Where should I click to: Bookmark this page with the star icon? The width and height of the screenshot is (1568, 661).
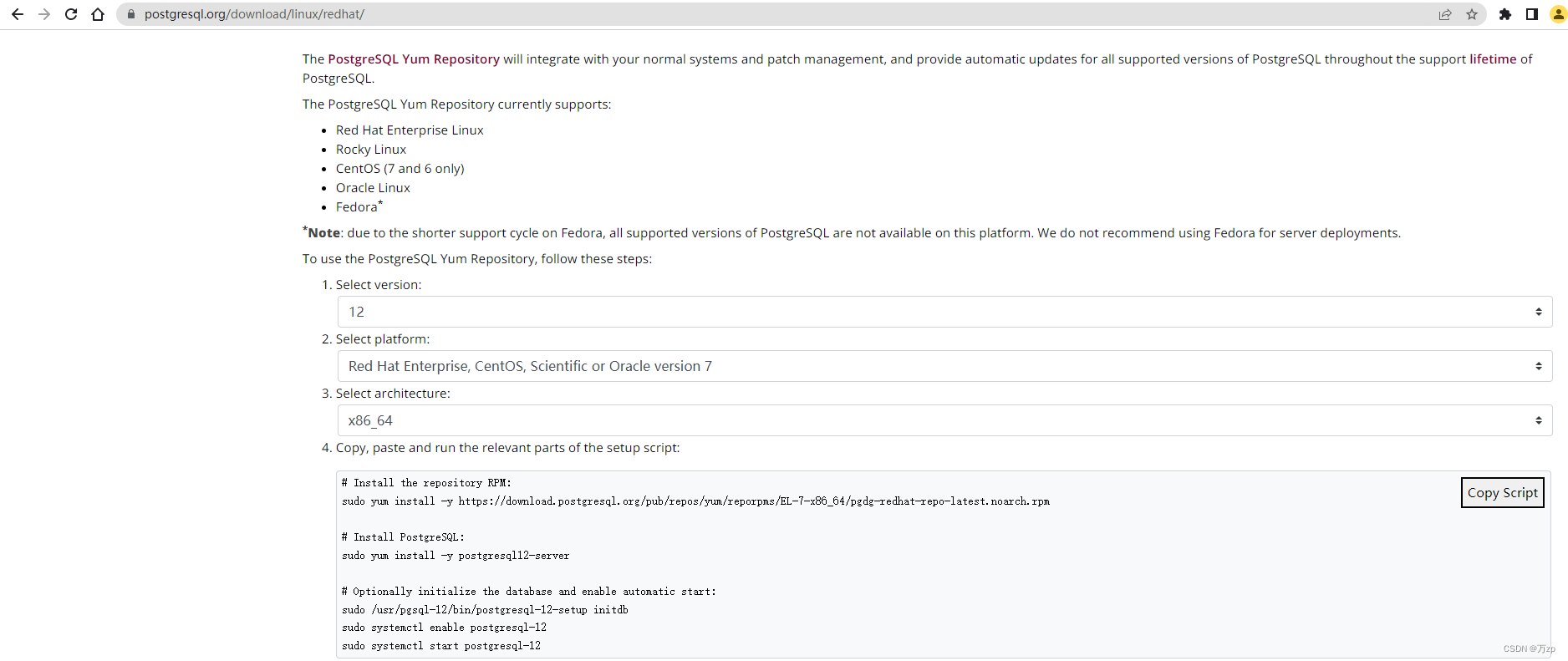pos(1472,14)
